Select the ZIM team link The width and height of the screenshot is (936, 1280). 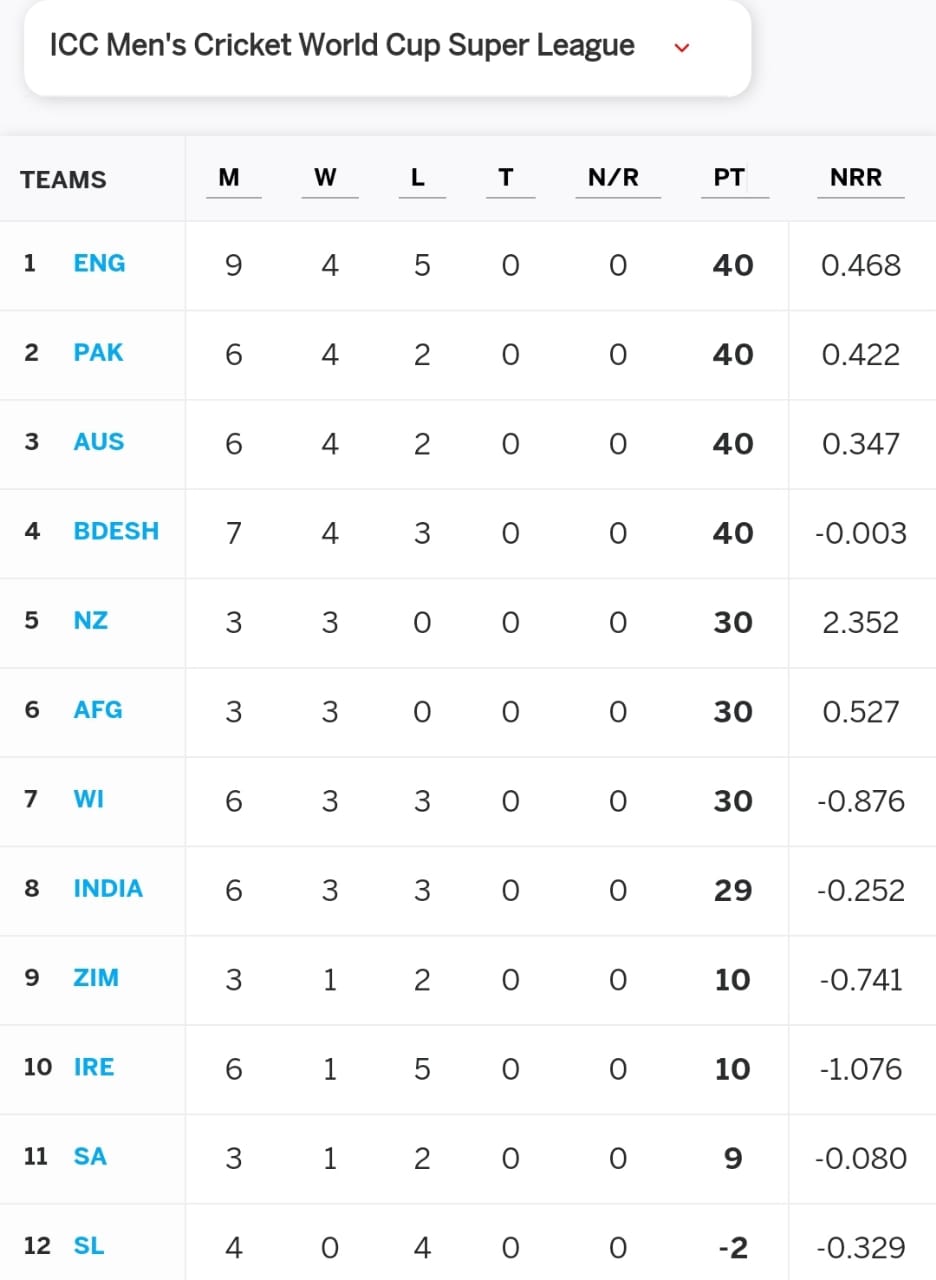(96, 977)
